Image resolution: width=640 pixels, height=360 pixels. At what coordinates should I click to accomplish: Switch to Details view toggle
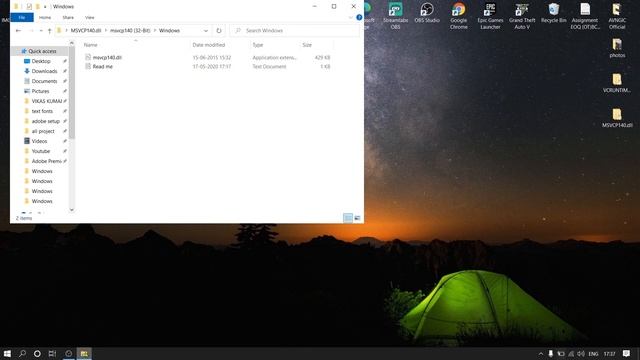click(x=348, y=218)
